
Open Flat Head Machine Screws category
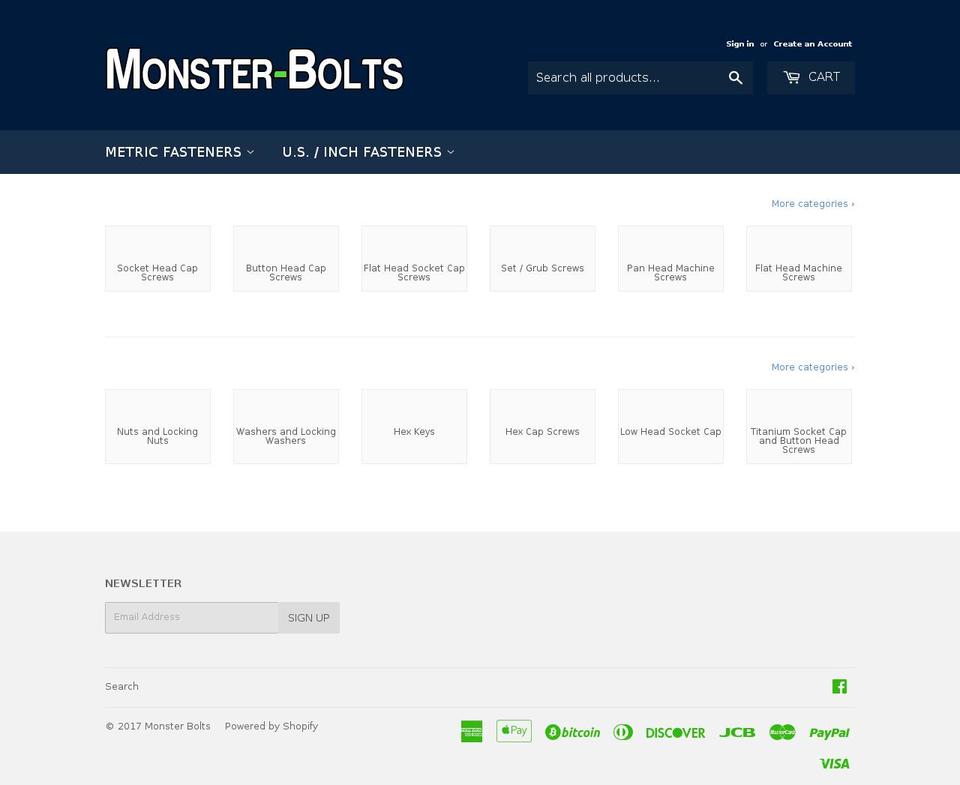[799, 258]
